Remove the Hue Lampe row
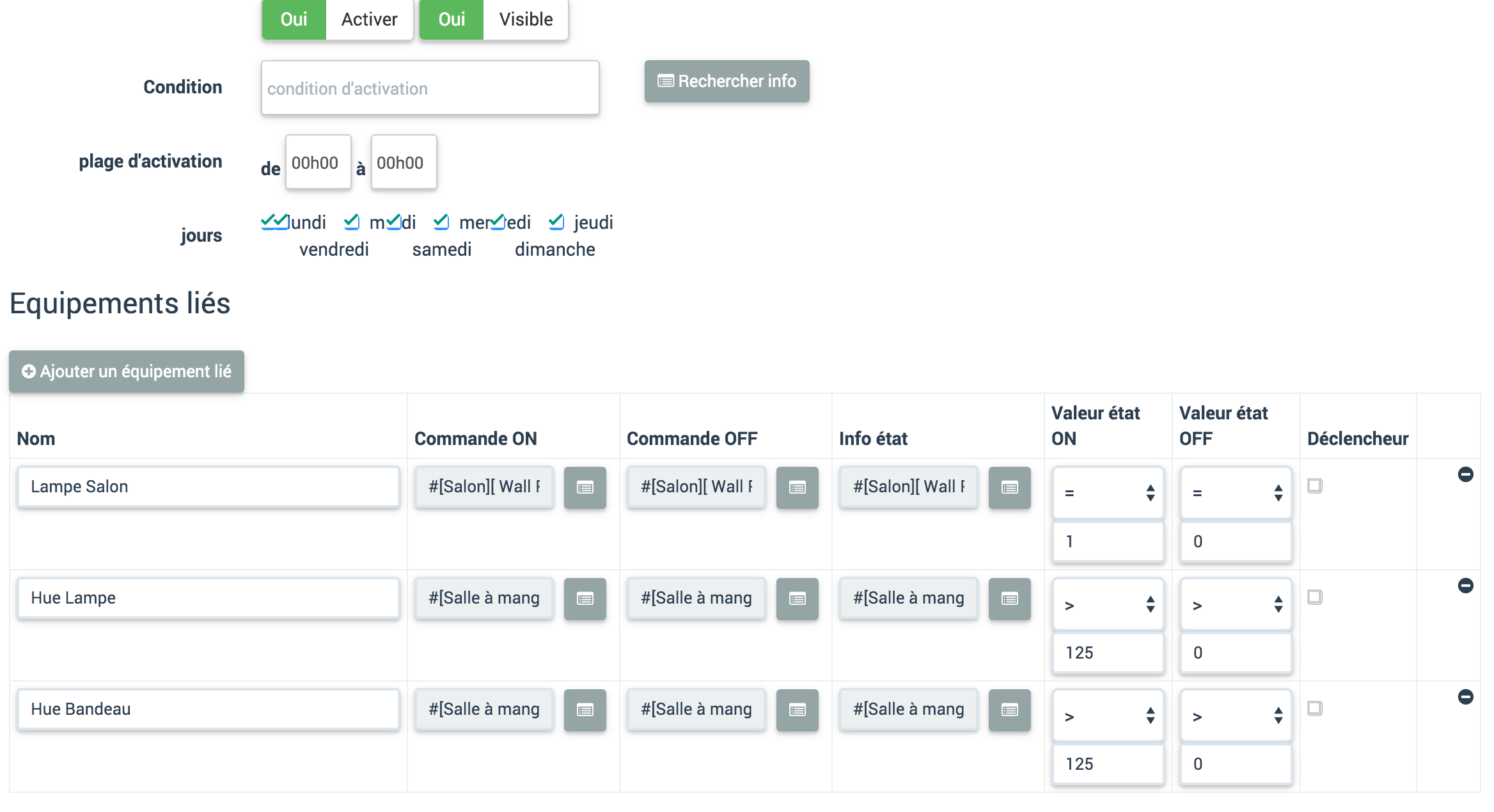This screenshot has height=812, width=1494. [x=1465, y=586]
